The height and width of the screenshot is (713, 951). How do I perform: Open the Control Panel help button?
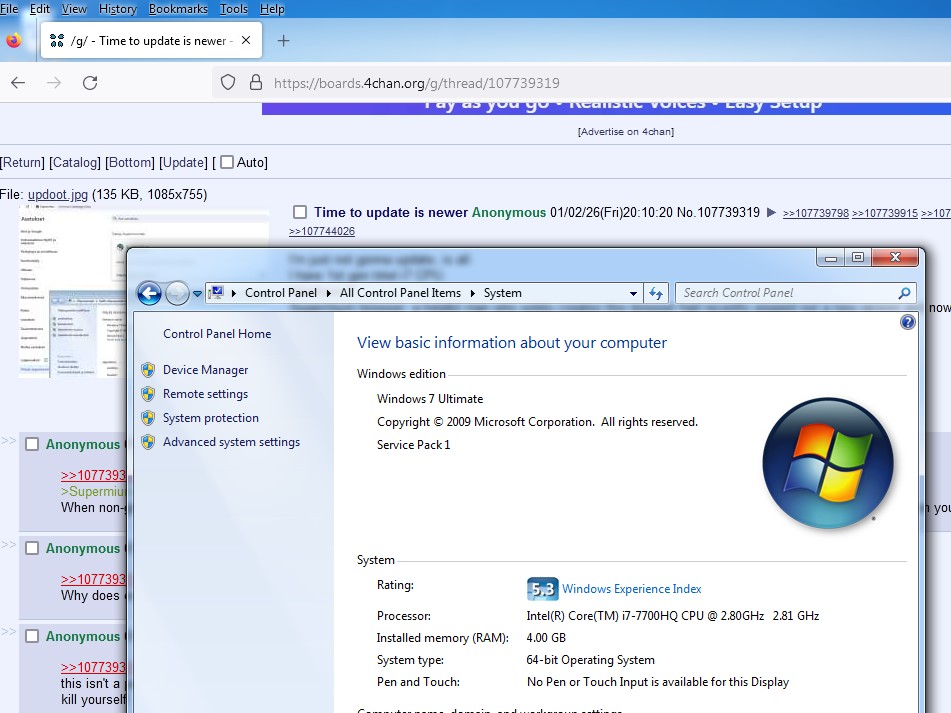907,322
